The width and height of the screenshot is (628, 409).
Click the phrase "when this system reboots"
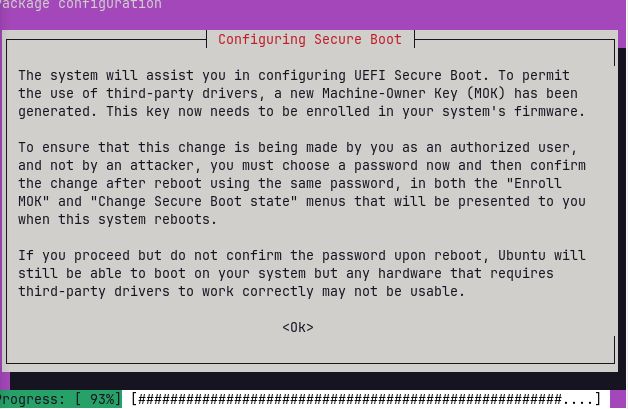(106, 219)
